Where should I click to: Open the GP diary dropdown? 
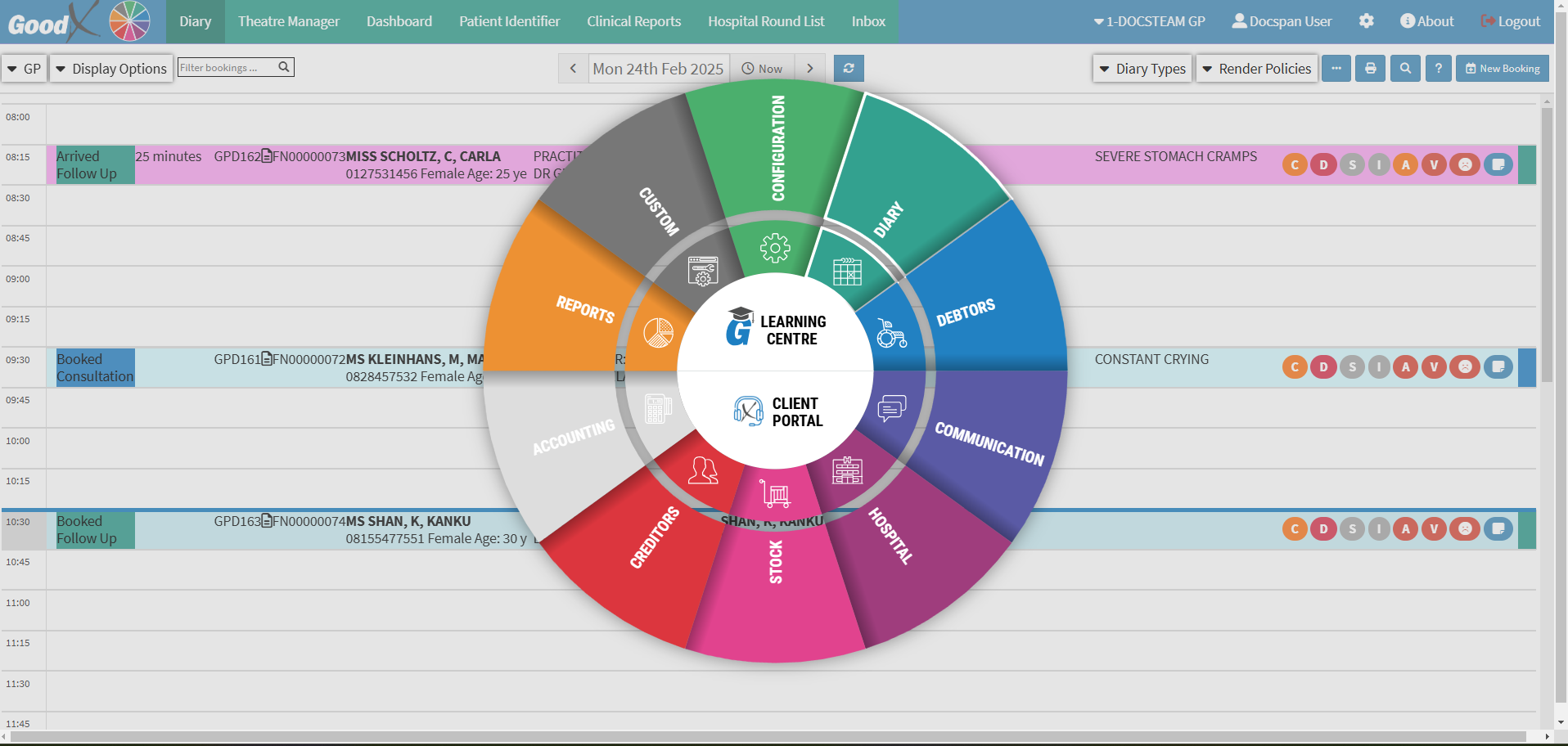click(x=24, y=69)
